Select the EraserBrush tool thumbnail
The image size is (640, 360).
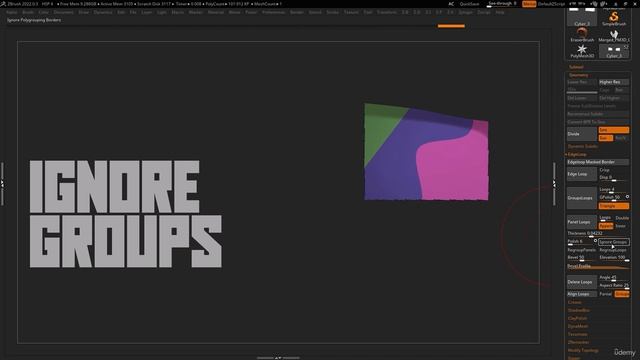pyautogui.click(x=582, y=35)
